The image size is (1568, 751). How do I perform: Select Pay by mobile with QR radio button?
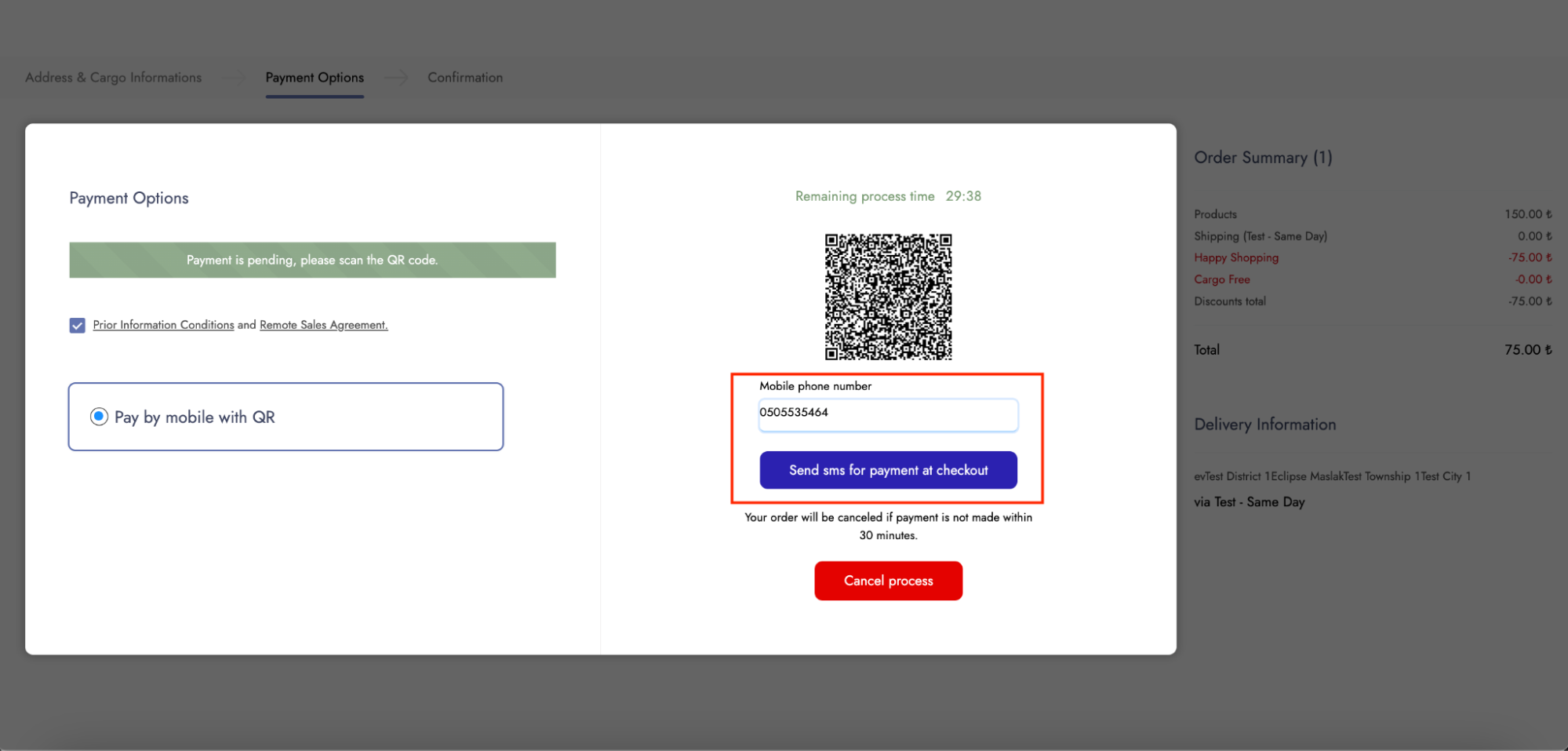coord(99,417)
